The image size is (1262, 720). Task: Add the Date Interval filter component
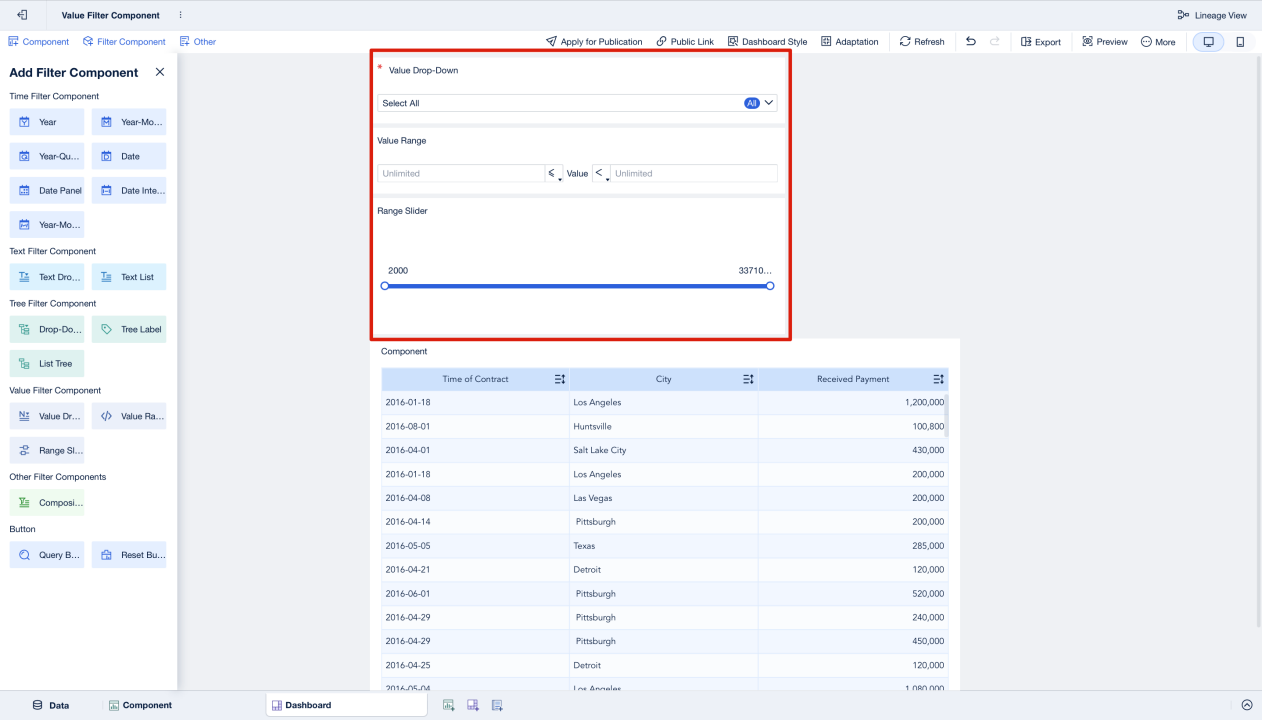(129, 190)
